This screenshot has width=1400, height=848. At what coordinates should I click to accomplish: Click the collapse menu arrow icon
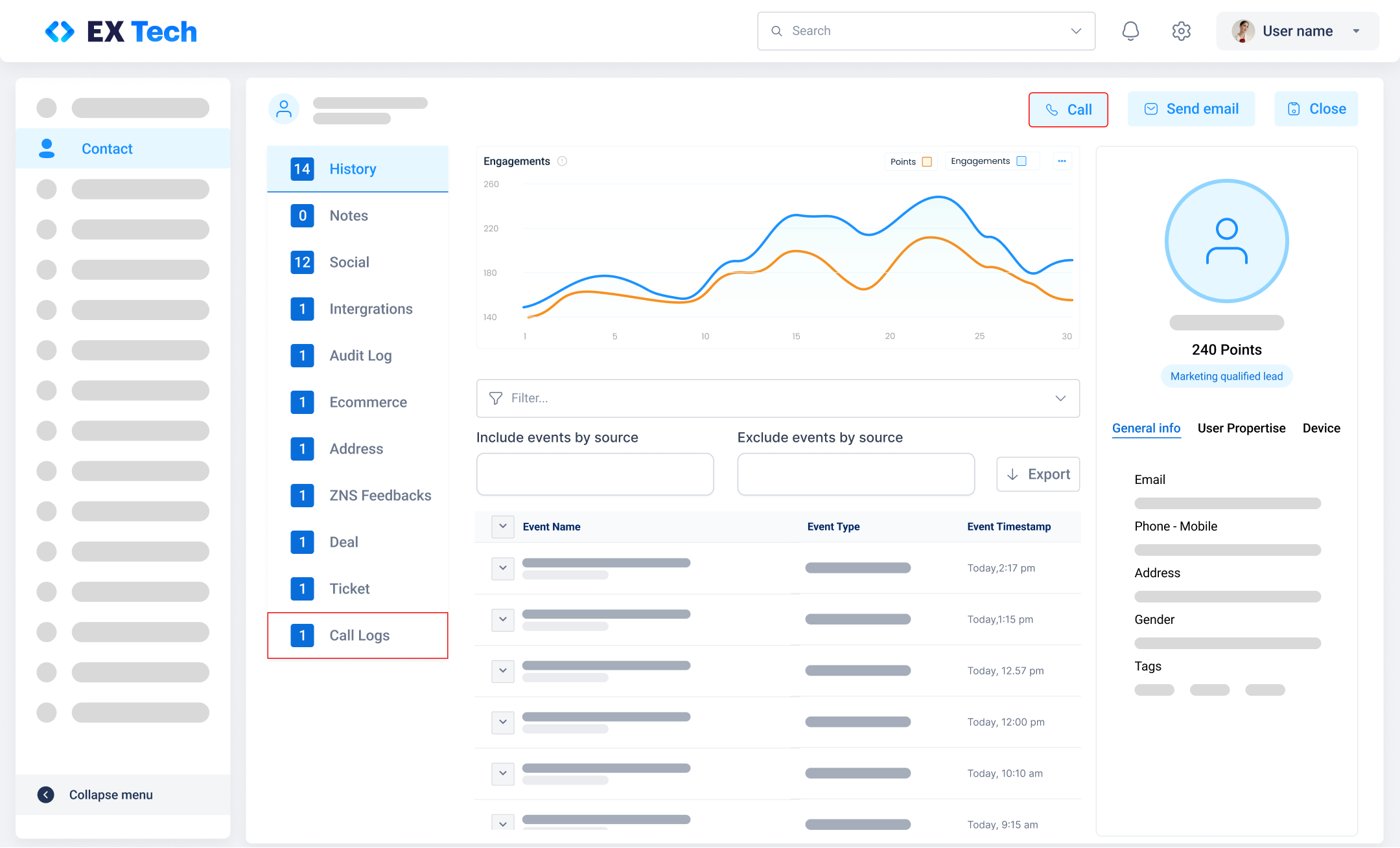point(45,795)
